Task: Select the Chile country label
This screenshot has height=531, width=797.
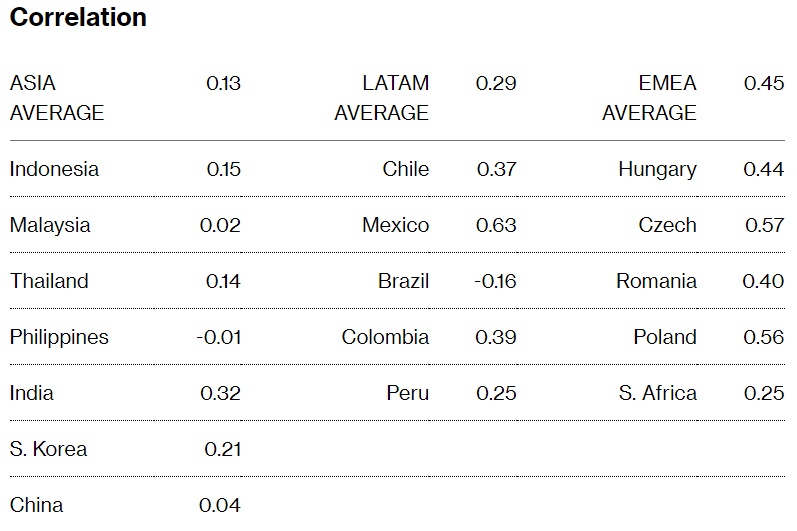Action: pos(405,169)
